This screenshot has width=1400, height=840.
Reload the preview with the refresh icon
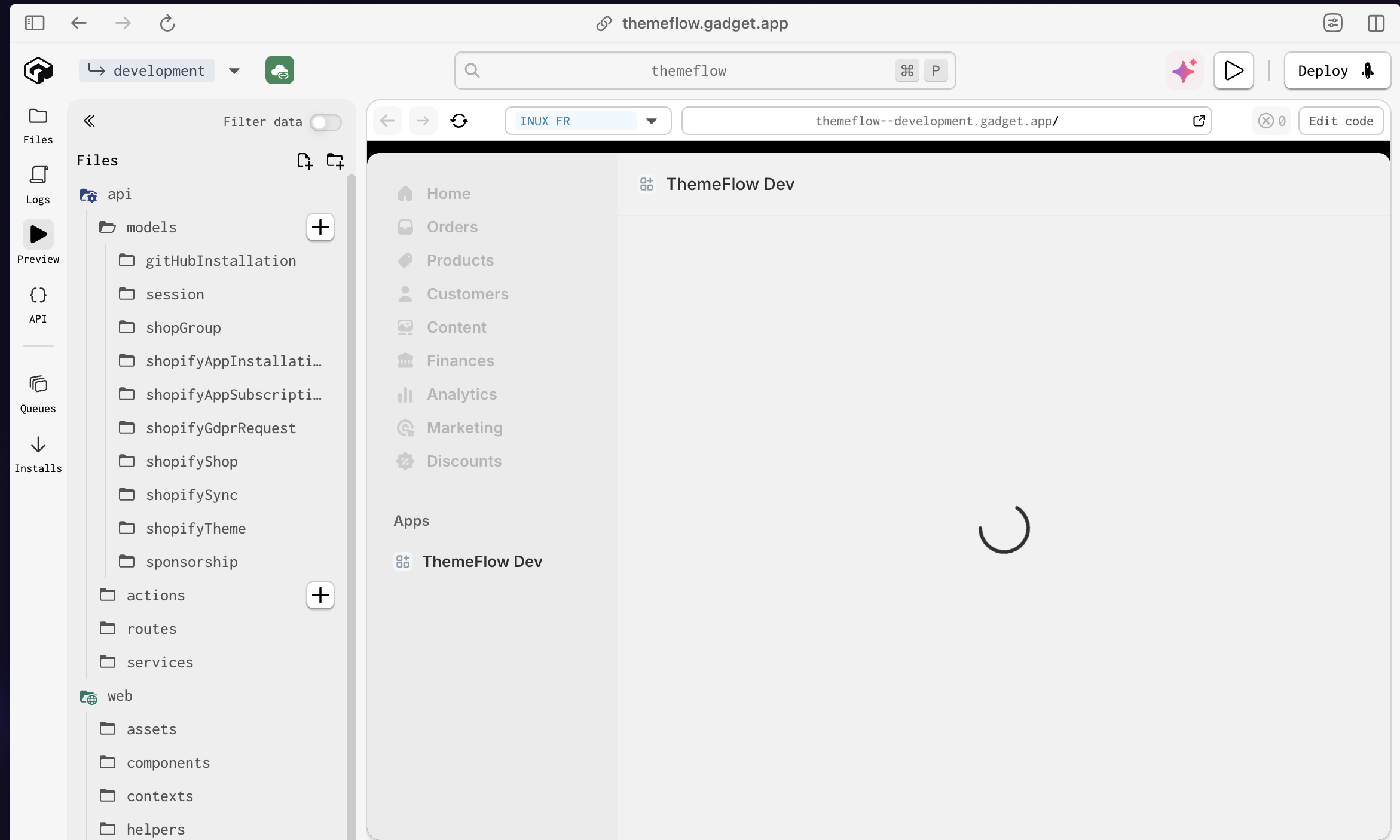click(459, 121)
